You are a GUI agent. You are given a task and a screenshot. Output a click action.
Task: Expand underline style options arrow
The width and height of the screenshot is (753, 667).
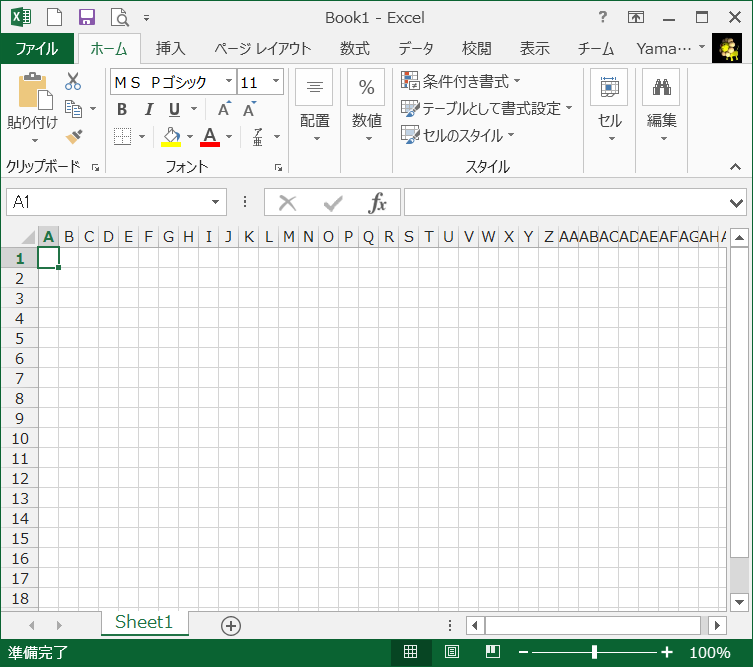coord(194,109)
